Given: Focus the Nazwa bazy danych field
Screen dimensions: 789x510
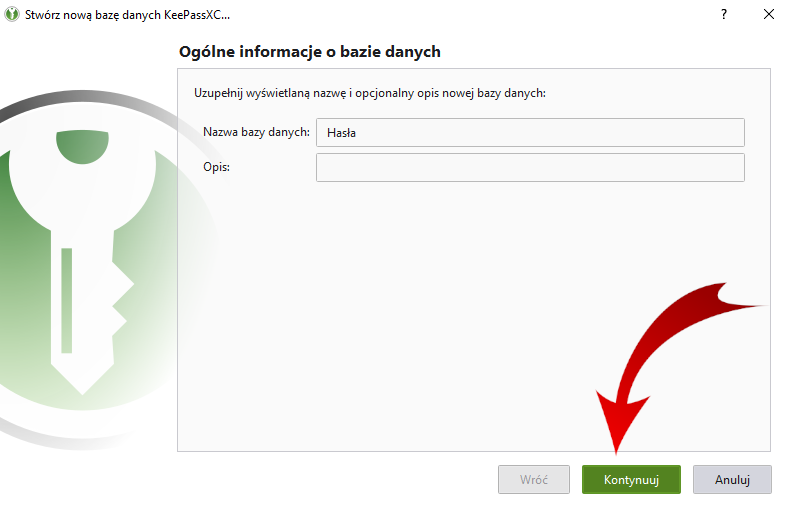Looking at the screenshot, I should pyautogui.click(x=530, y=132).
